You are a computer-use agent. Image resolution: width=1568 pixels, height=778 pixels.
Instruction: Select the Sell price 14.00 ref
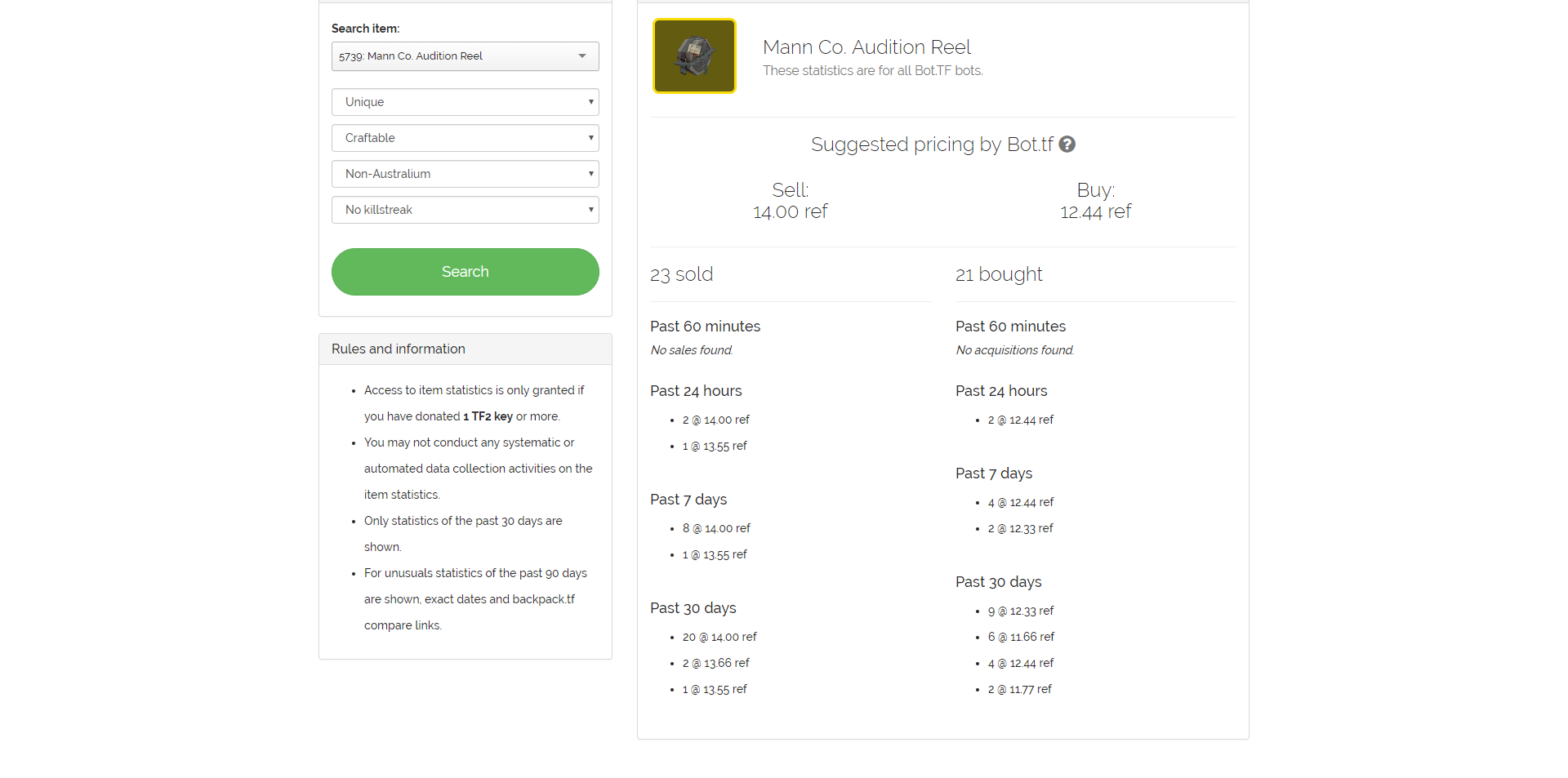(x=790, y=212)
